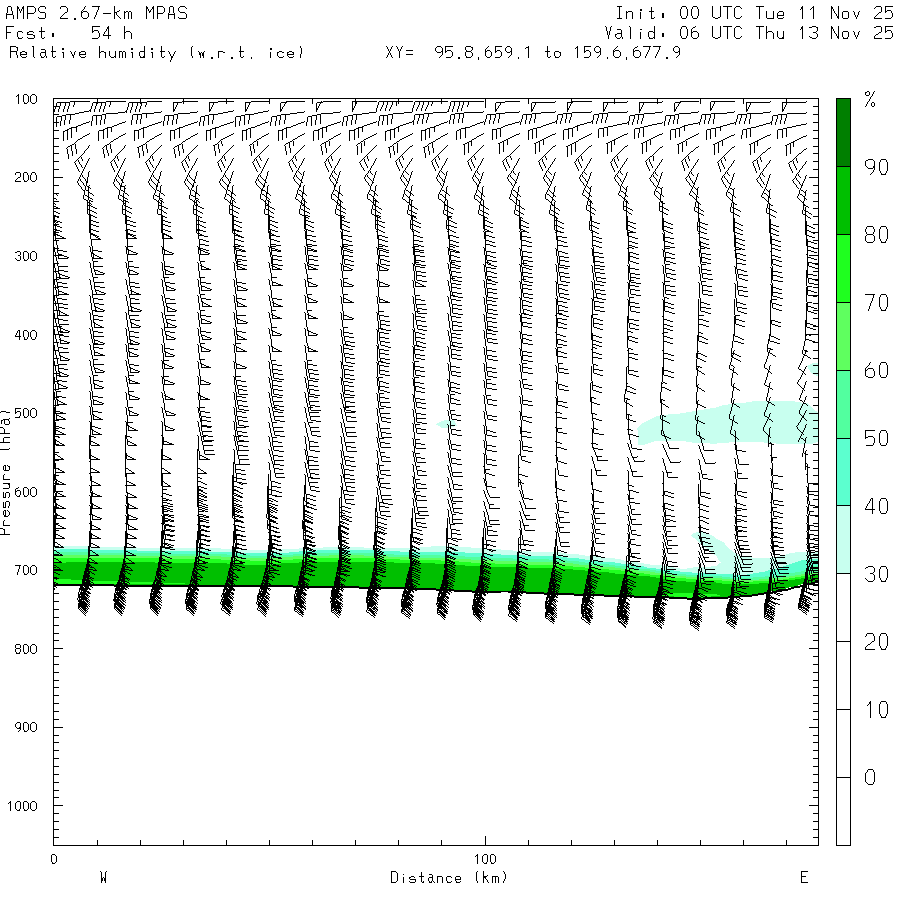Select the 'W' west endpoint label
This screenshot has width=900, height=900.
[x=103, y=878]
